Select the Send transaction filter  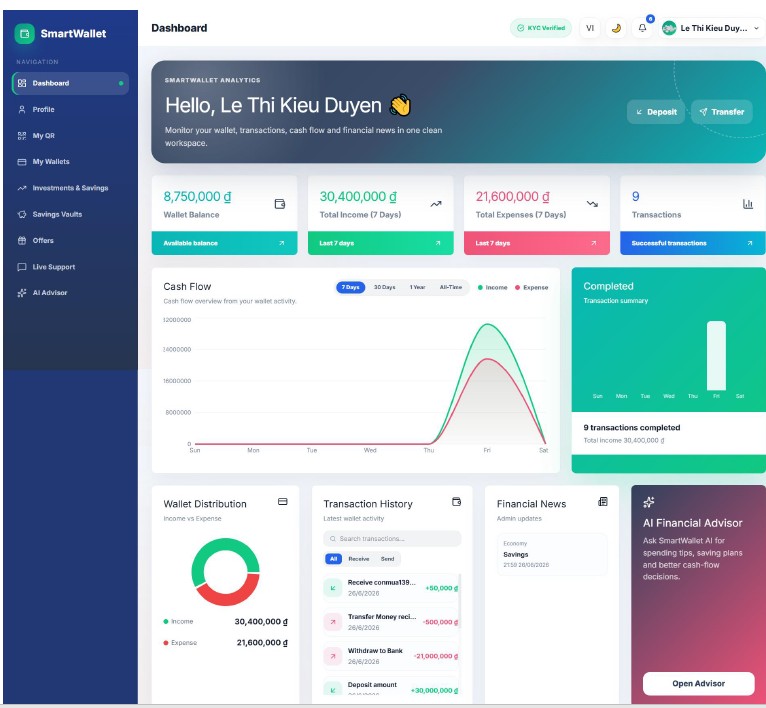[387, 558]
